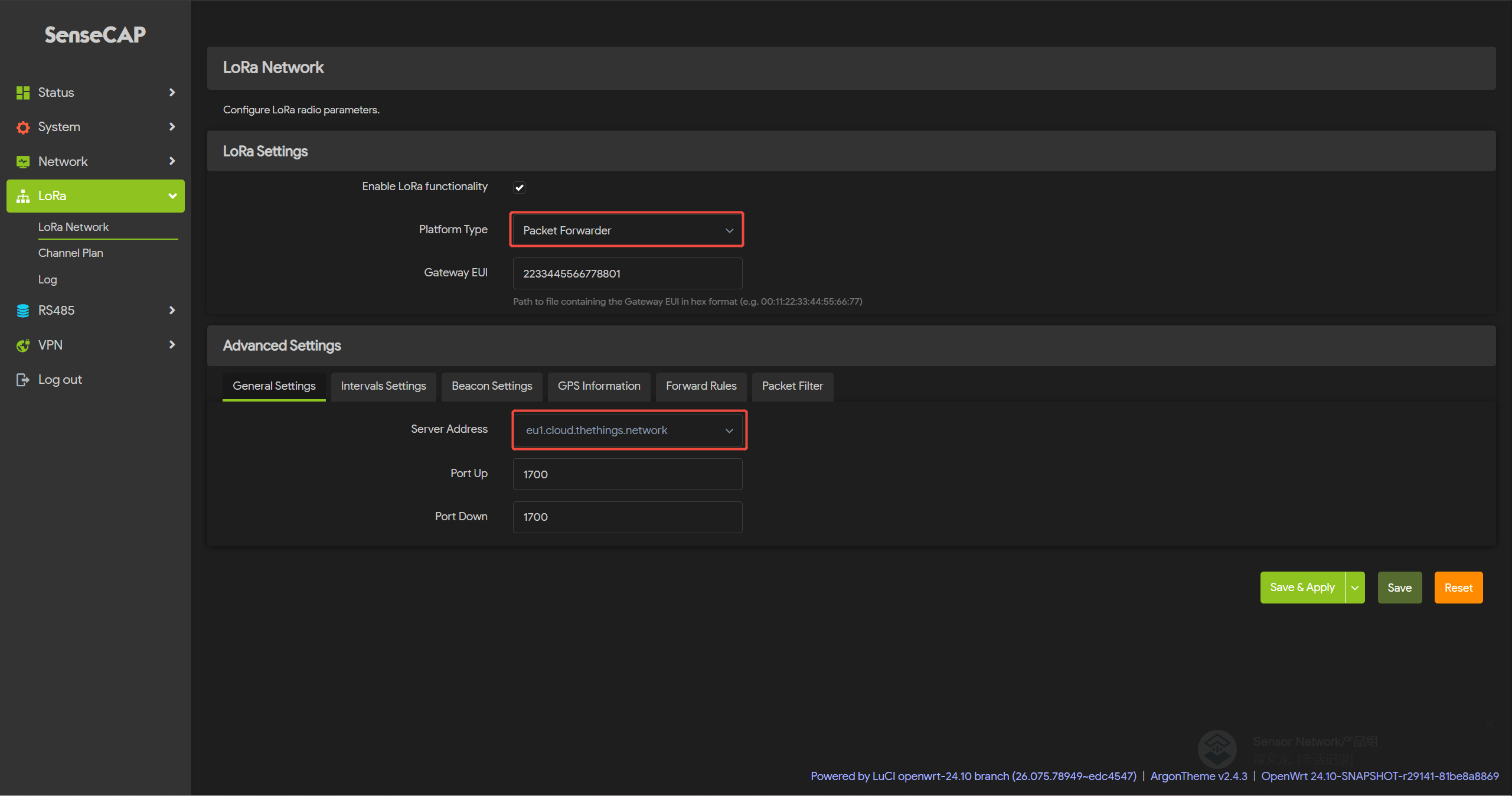
Task: Collapse the LoRa menu chevron
Action: pos(172,196)
